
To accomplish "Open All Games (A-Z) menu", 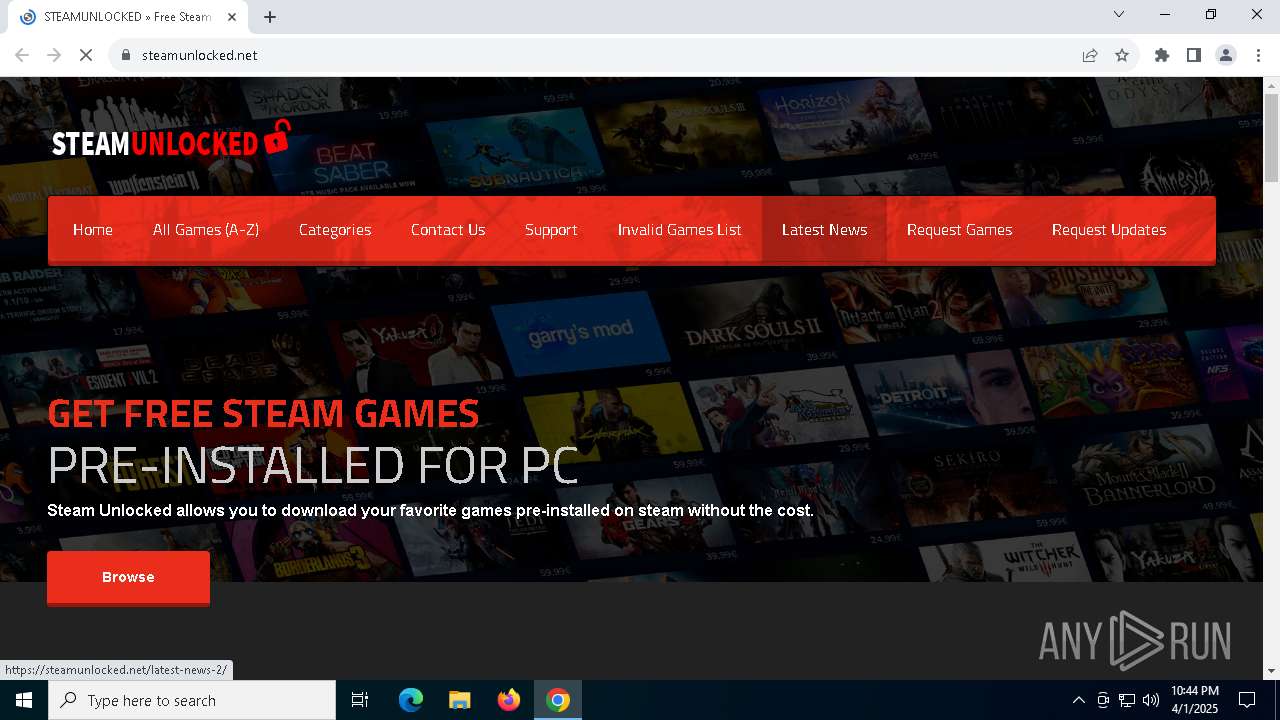I will [206, 230].
